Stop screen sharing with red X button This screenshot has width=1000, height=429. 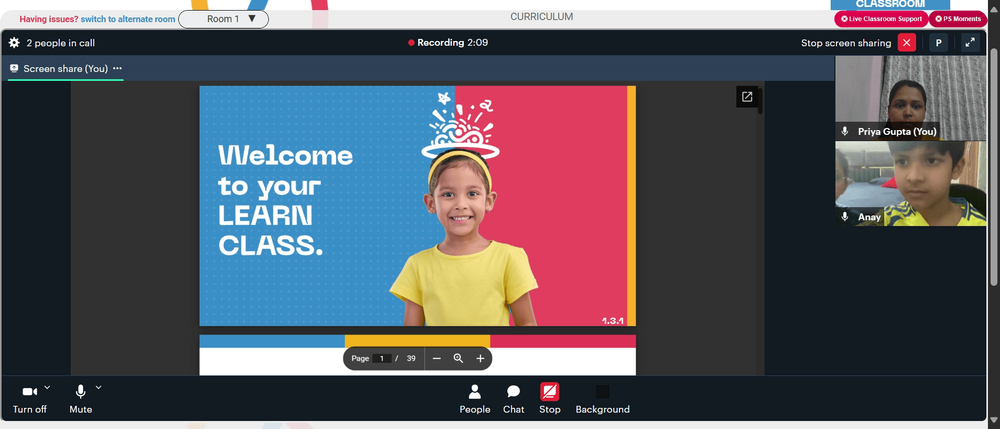coord(906,43)
